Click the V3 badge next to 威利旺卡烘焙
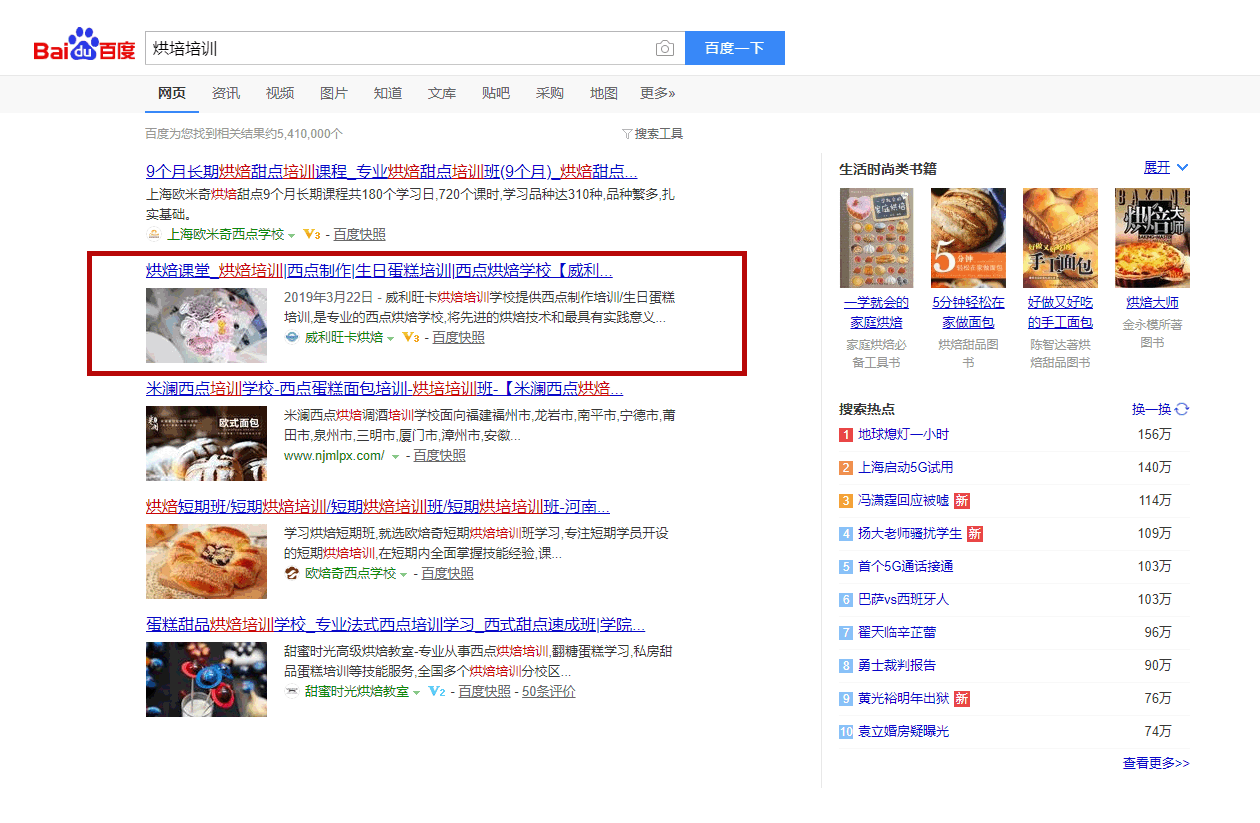The height and width of the screenshot is (823, 1260). tap(410, 338)
